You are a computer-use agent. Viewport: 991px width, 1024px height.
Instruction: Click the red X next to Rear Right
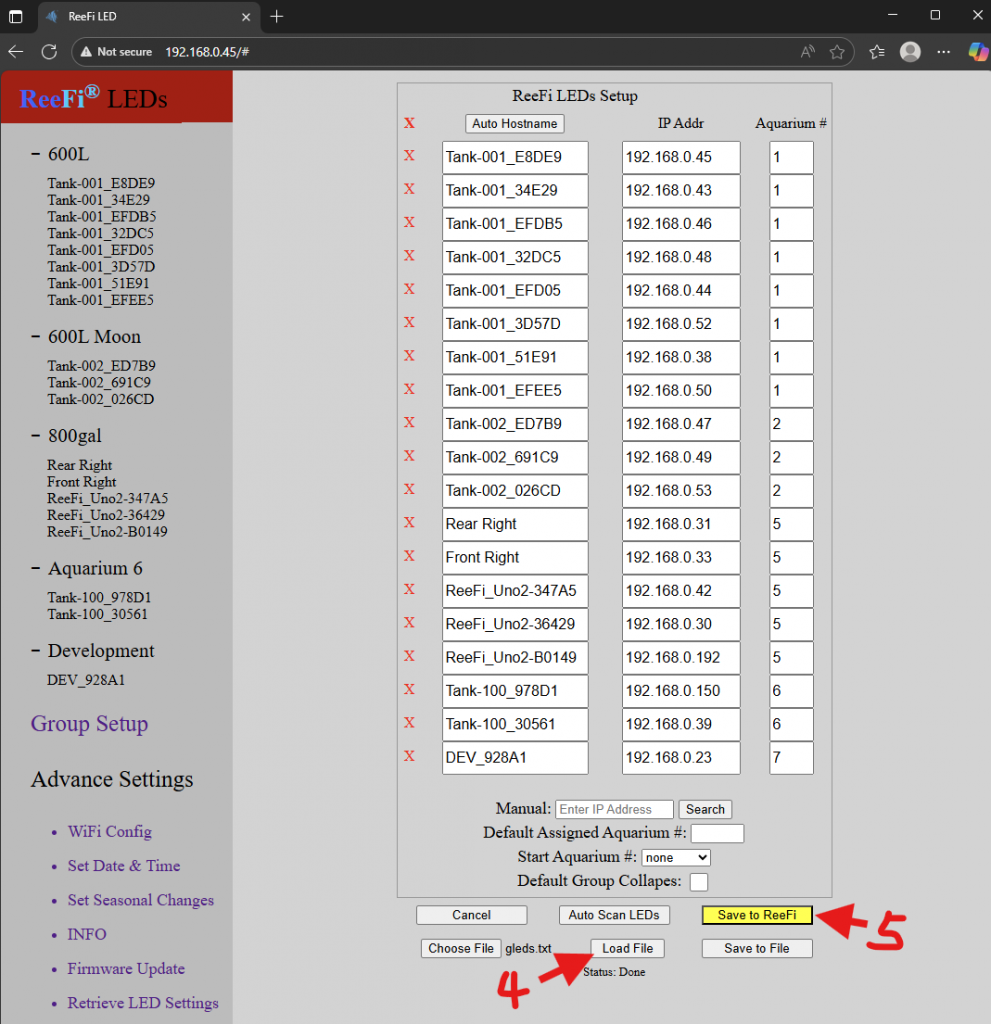(409, 522)
